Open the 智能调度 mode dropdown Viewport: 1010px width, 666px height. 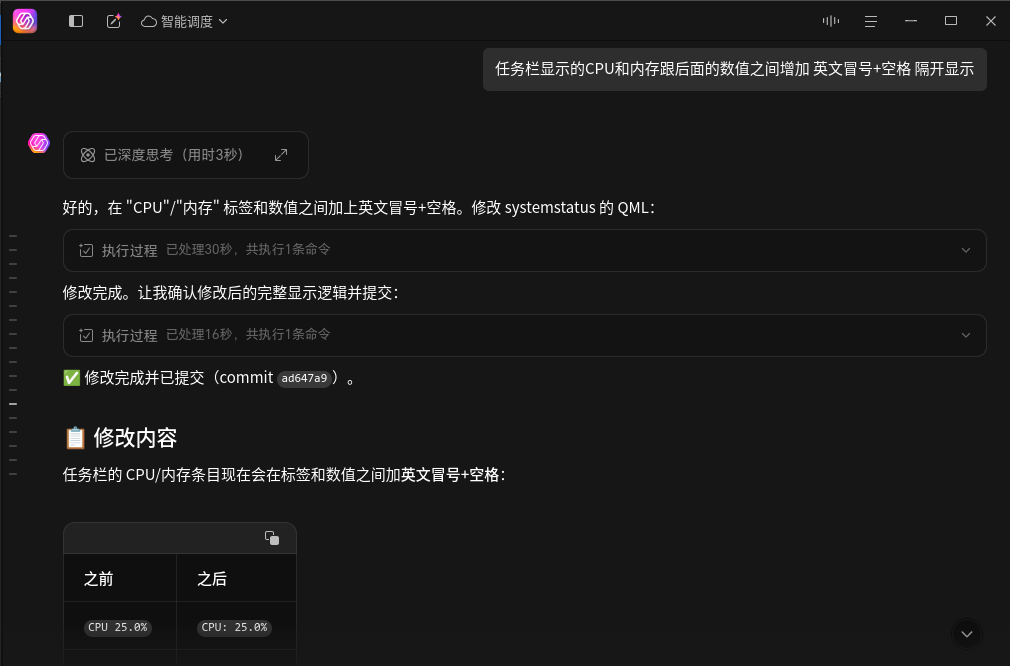pyautogui.click(x=184, y=21)
